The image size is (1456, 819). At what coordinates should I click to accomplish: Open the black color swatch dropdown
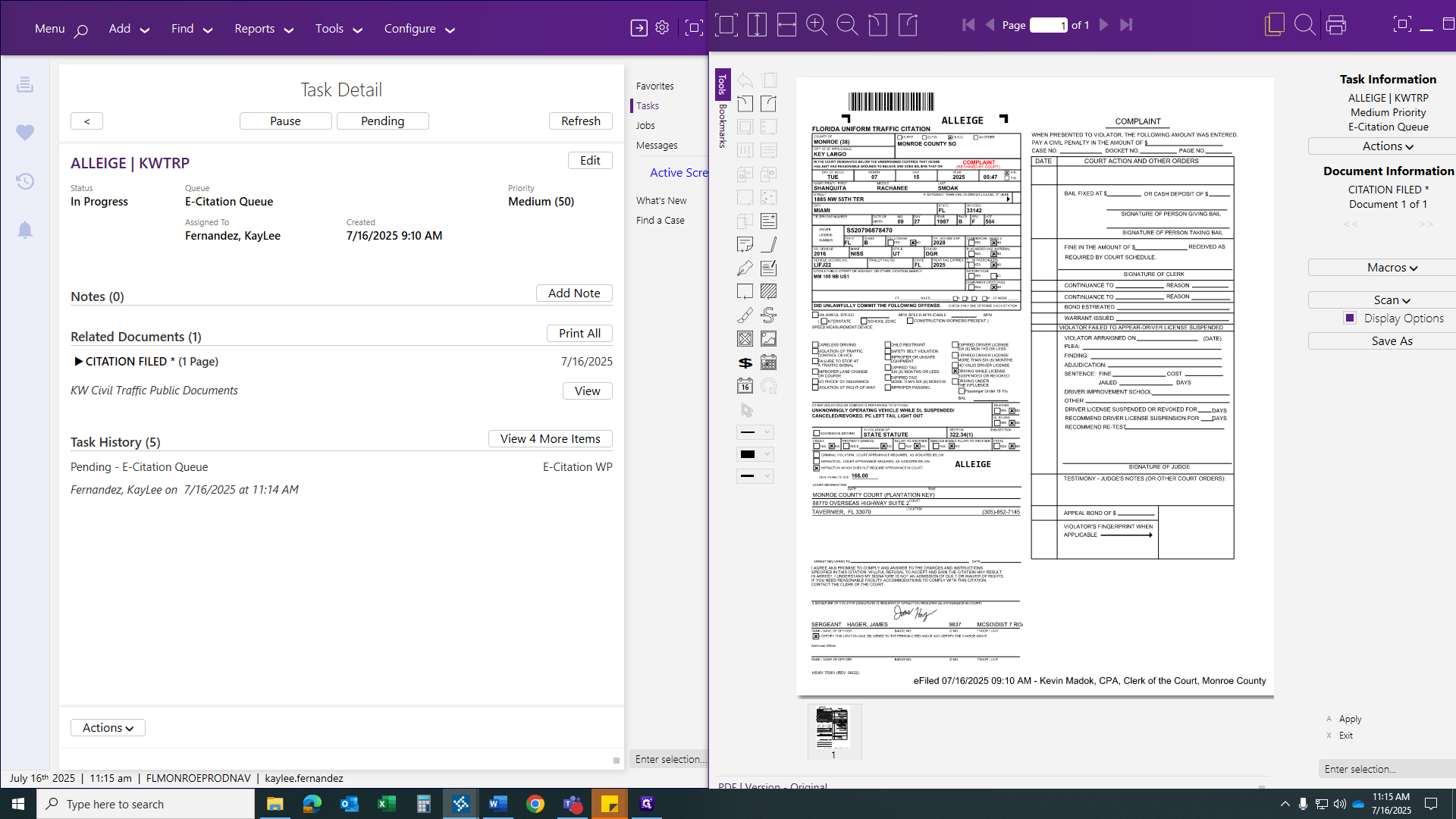pos(755,454)
